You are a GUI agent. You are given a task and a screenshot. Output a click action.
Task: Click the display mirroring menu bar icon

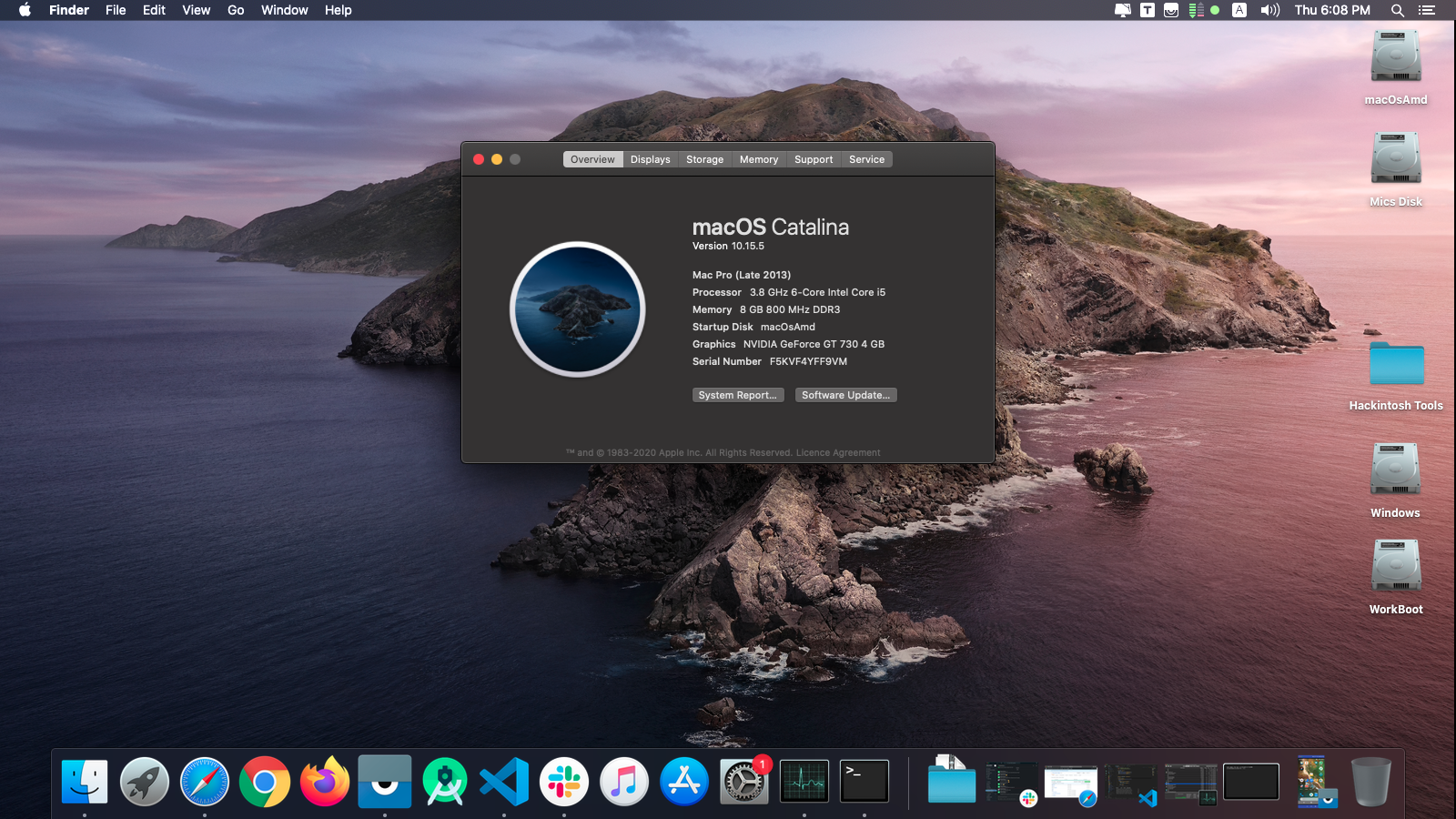(x=1123, y=10)
